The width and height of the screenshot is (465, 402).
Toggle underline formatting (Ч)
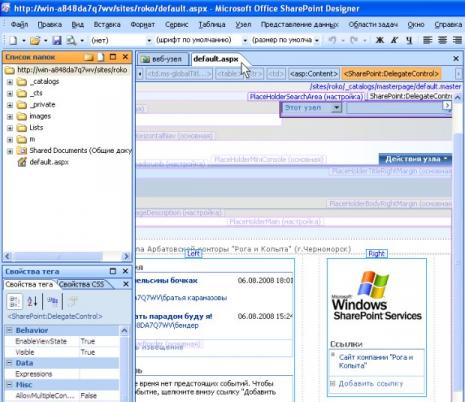pyautogui.click(x=409, y=40)
